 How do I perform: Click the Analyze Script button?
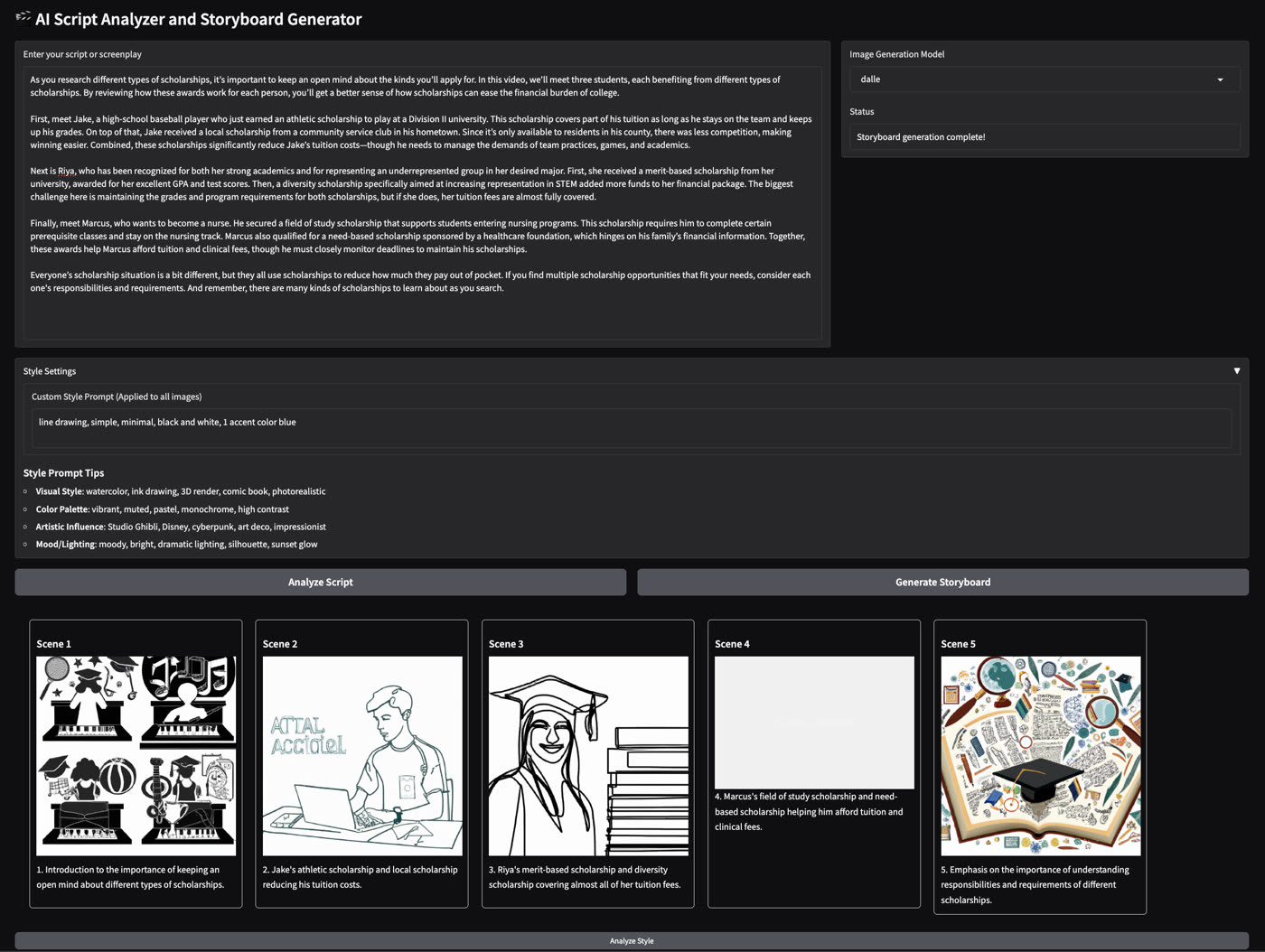pos(320,583)
